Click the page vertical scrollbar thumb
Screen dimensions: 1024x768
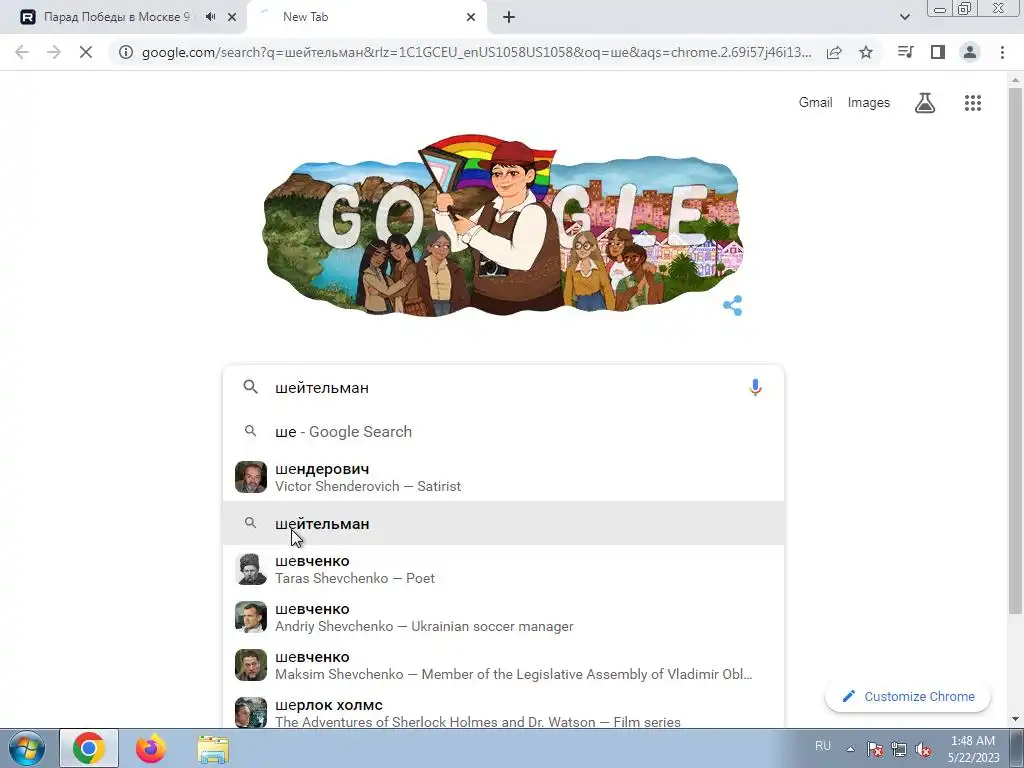tap(1015, 351)
